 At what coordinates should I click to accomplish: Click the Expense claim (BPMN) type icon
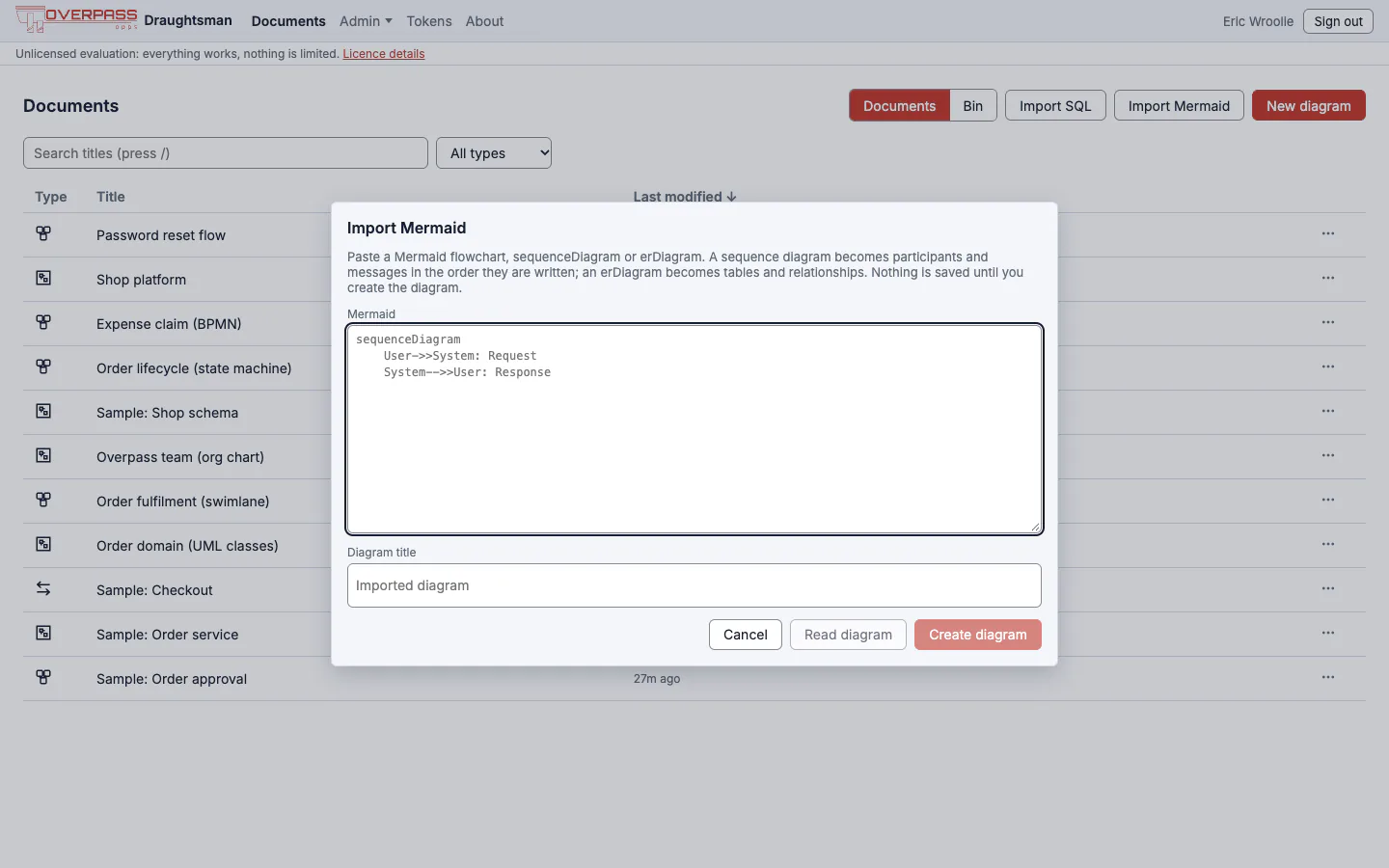(43, 322)
